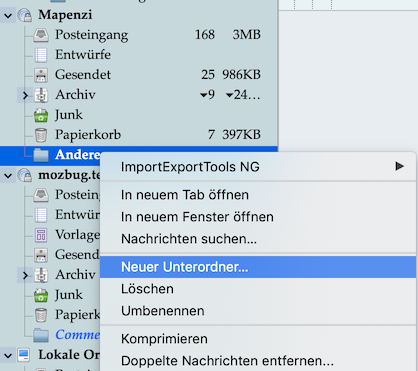Select the Vorlagen templates icon

click(x=41, y=235)
